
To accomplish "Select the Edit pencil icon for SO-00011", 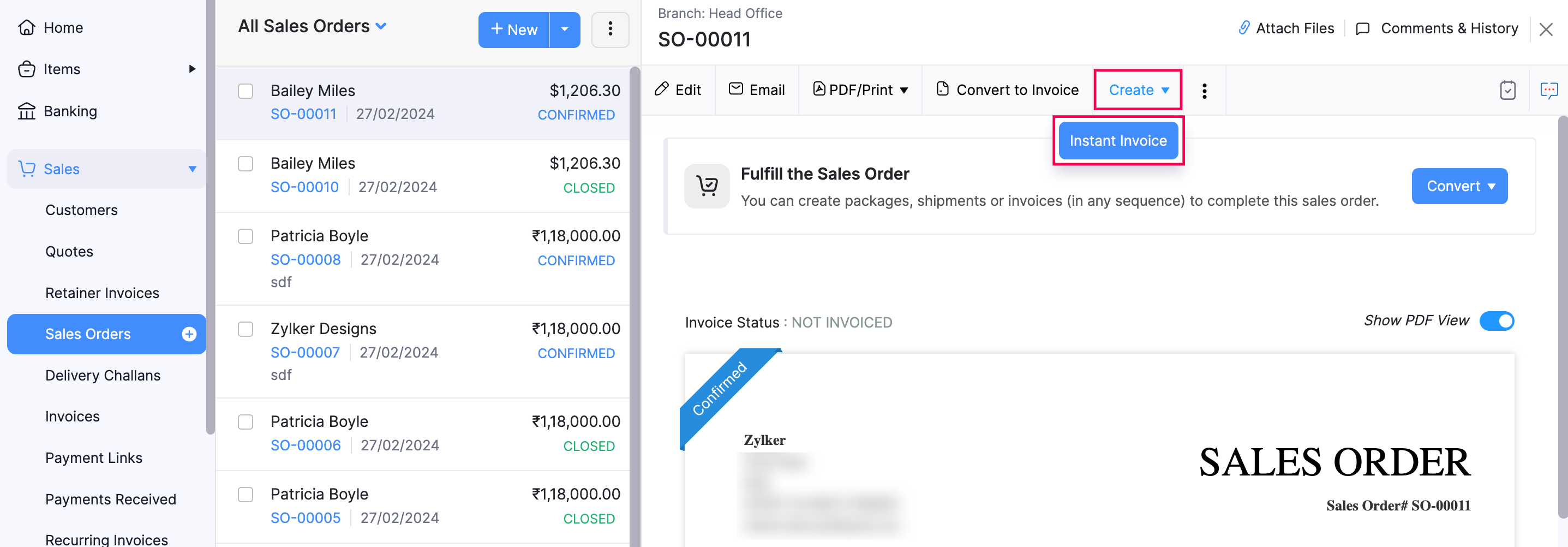I will click(663, 89).
